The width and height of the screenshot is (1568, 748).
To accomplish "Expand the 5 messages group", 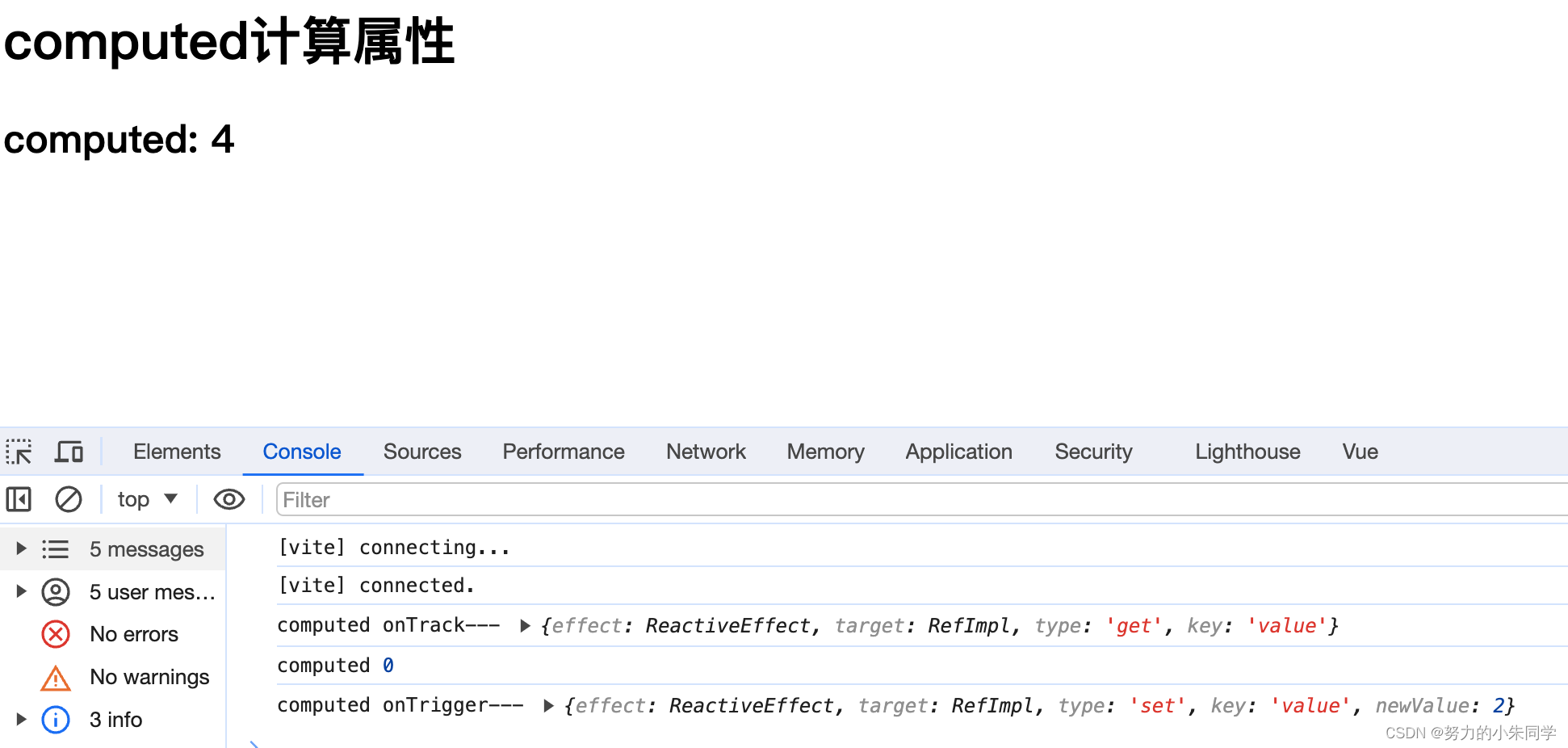I will coord(22,548).
